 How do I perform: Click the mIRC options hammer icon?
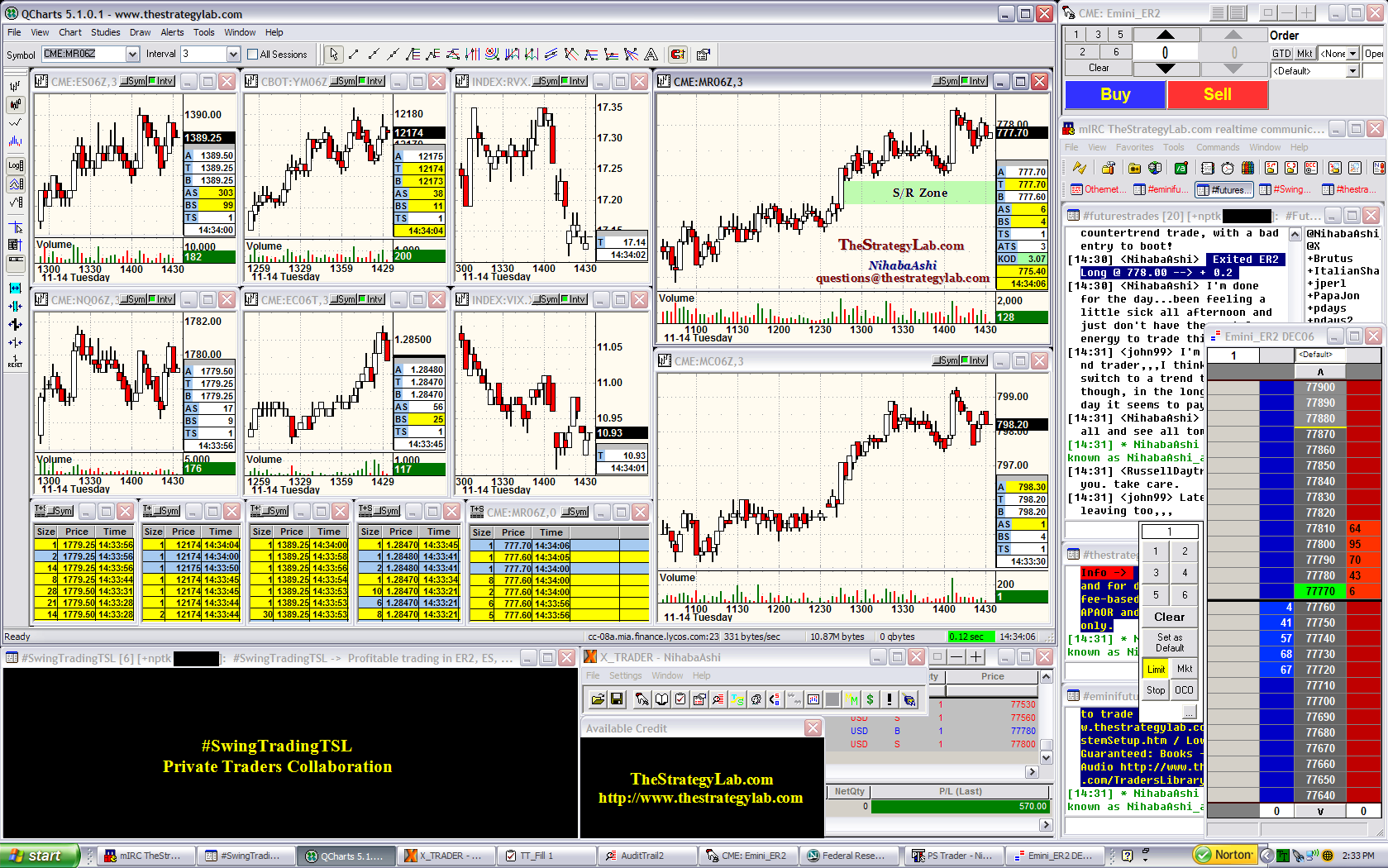1108,168
